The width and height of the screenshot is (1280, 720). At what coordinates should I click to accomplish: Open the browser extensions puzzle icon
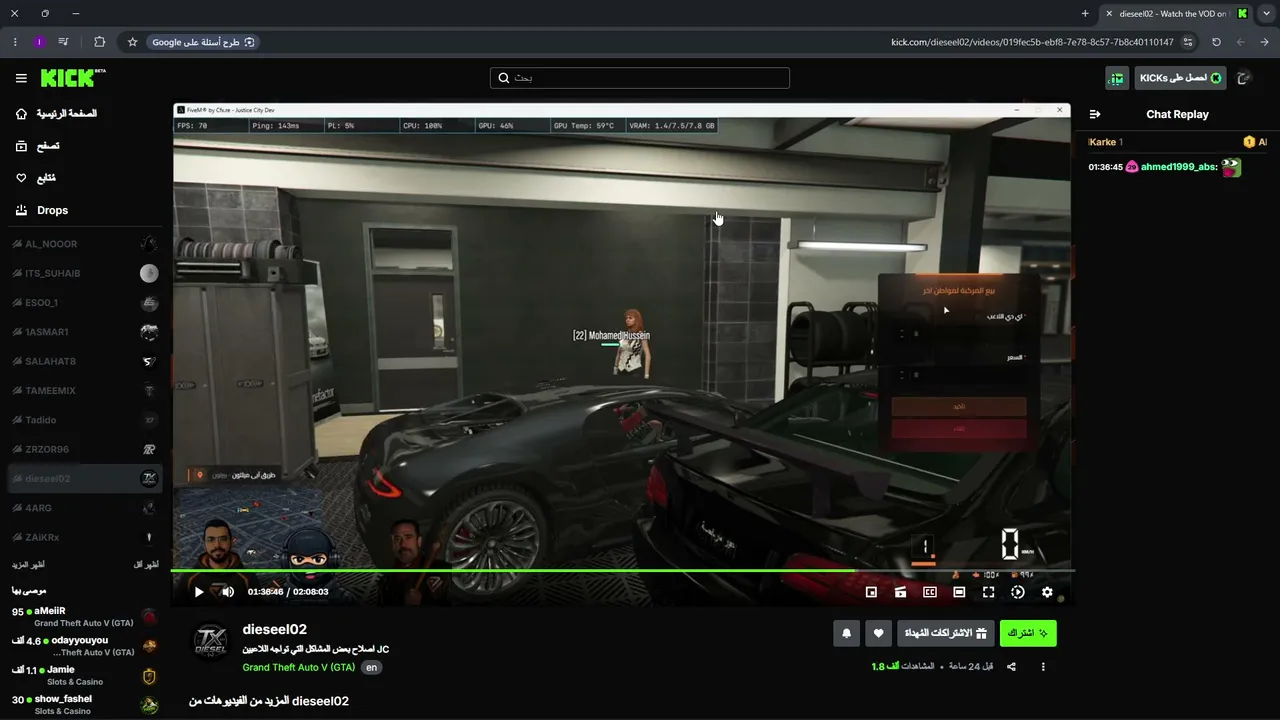coord(99,42)
